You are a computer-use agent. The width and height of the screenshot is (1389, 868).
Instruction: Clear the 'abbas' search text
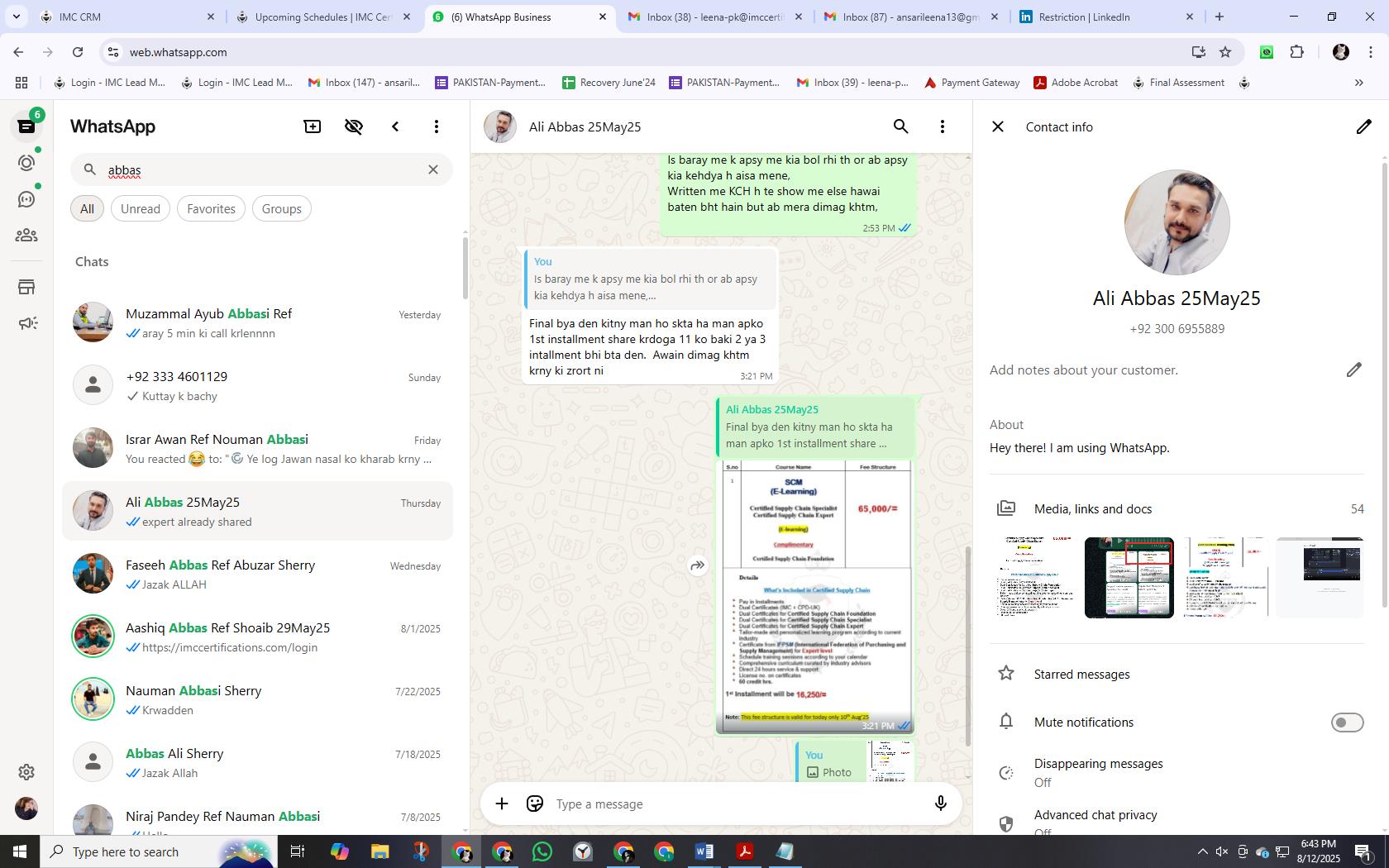coord(433,169)
